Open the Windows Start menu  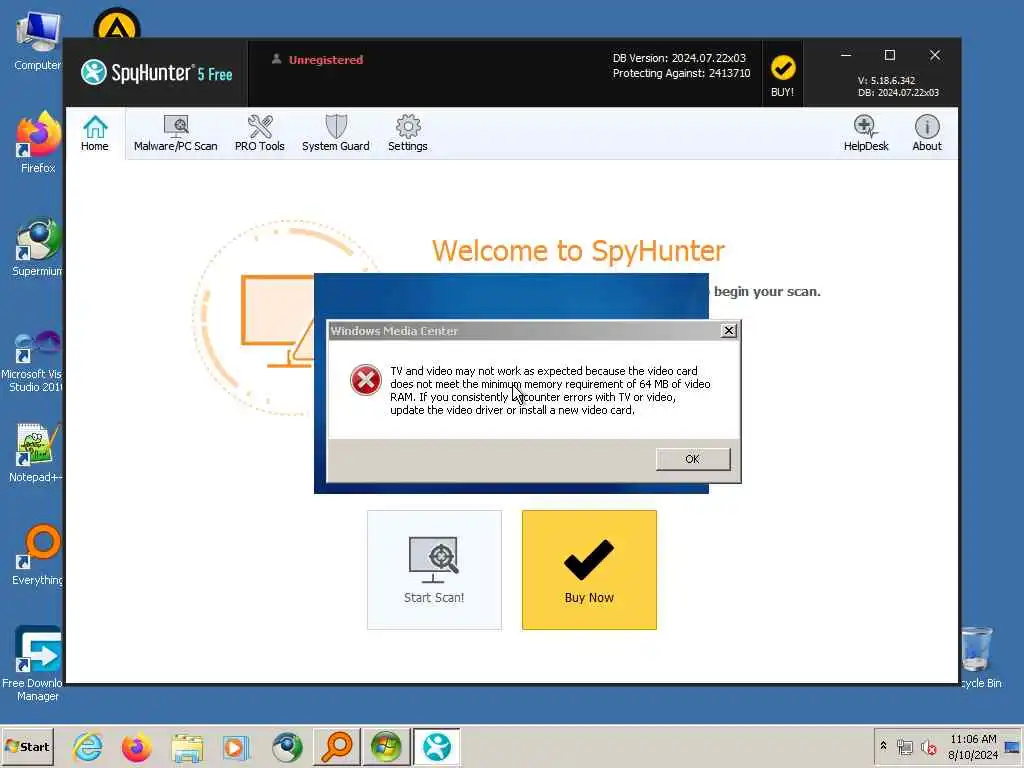click(27, 746)
